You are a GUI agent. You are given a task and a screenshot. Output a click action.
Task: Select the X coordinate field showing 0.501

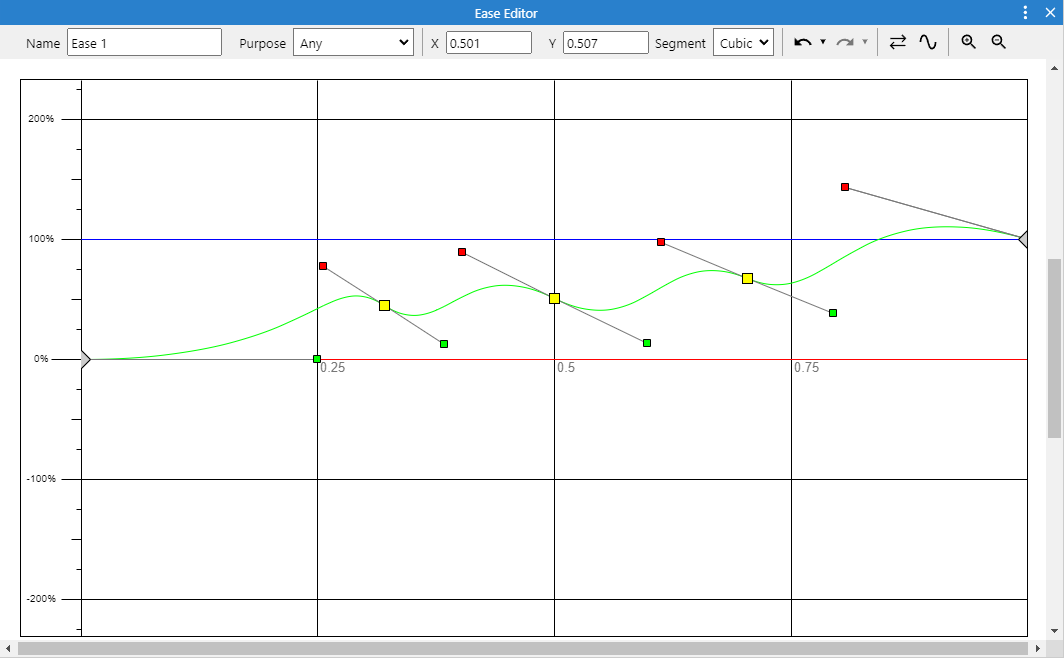click(487, 42)
